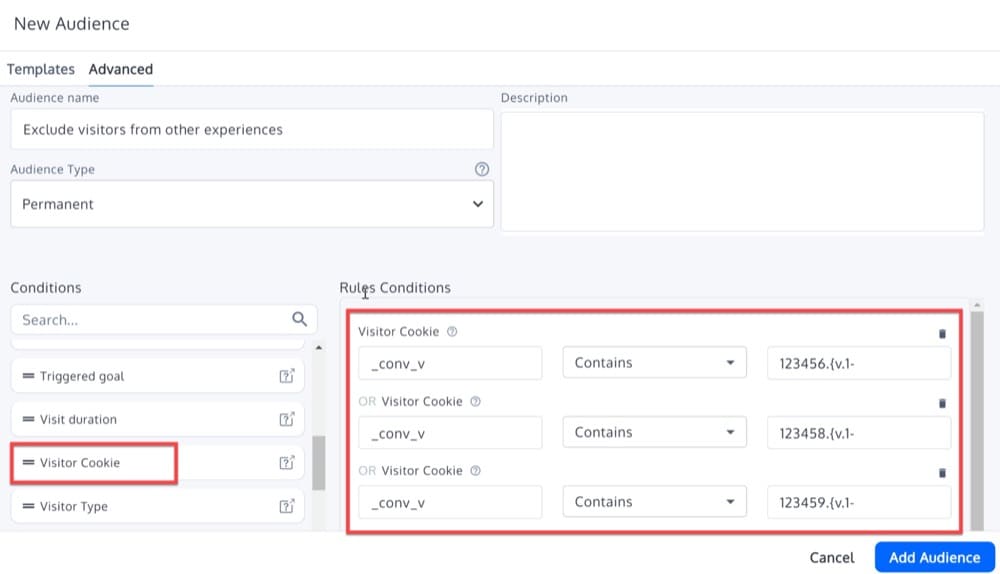Click the Audience name input field

coord(252,130)
